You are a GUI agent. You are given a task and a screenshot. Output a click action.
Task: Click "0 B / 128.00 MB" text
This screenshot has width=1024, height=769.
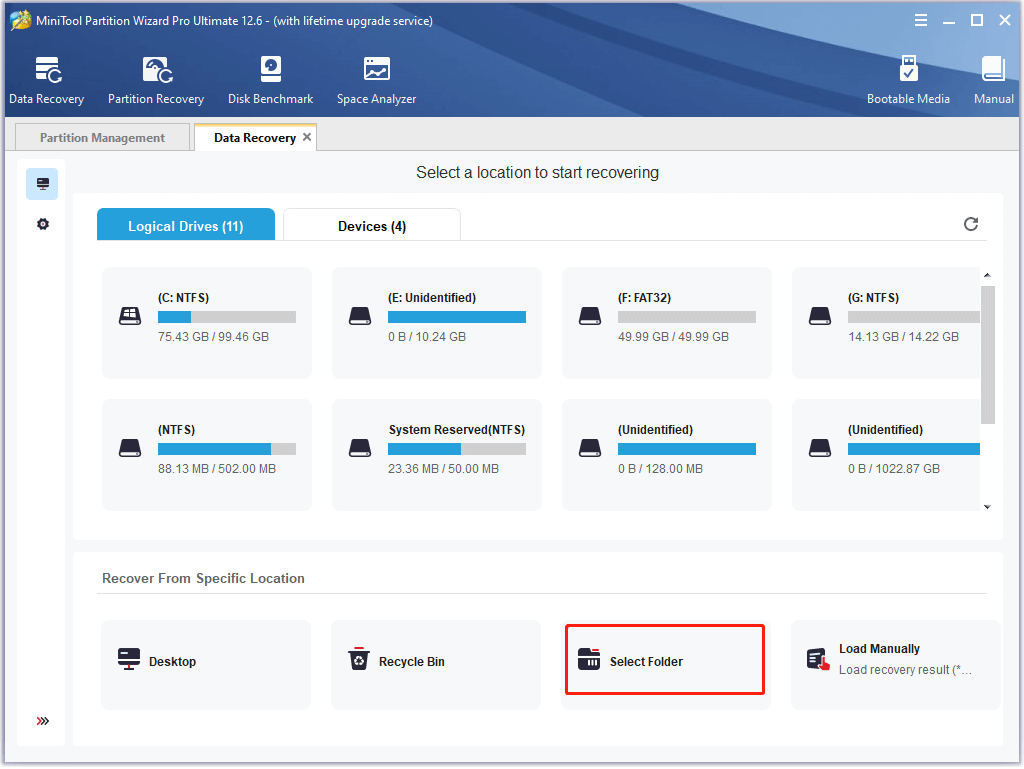click(x=660, y=469)
